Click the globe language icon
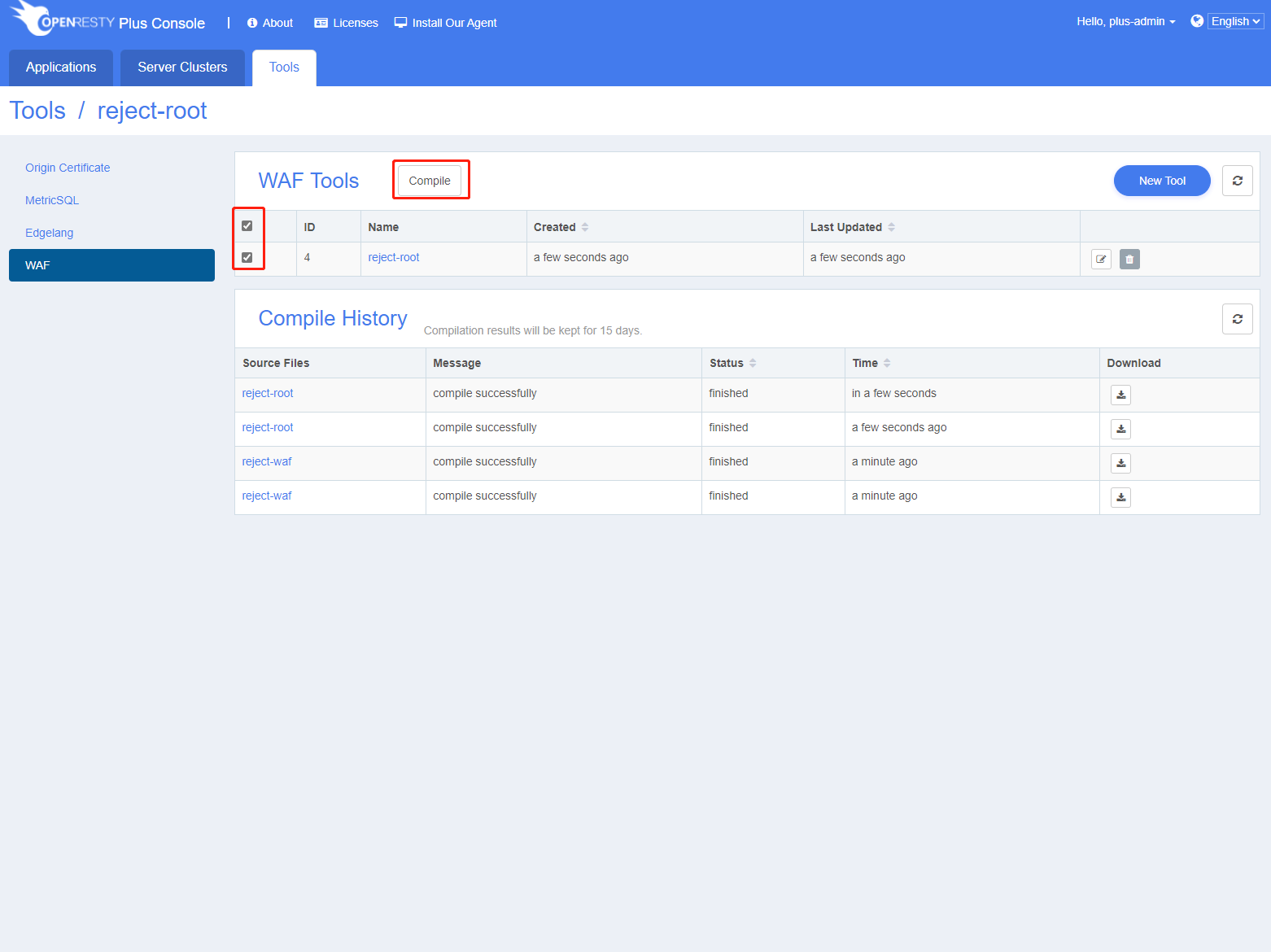Image resolution: width=1271 pixels, height=952 pixels. tap(1197, 21)
